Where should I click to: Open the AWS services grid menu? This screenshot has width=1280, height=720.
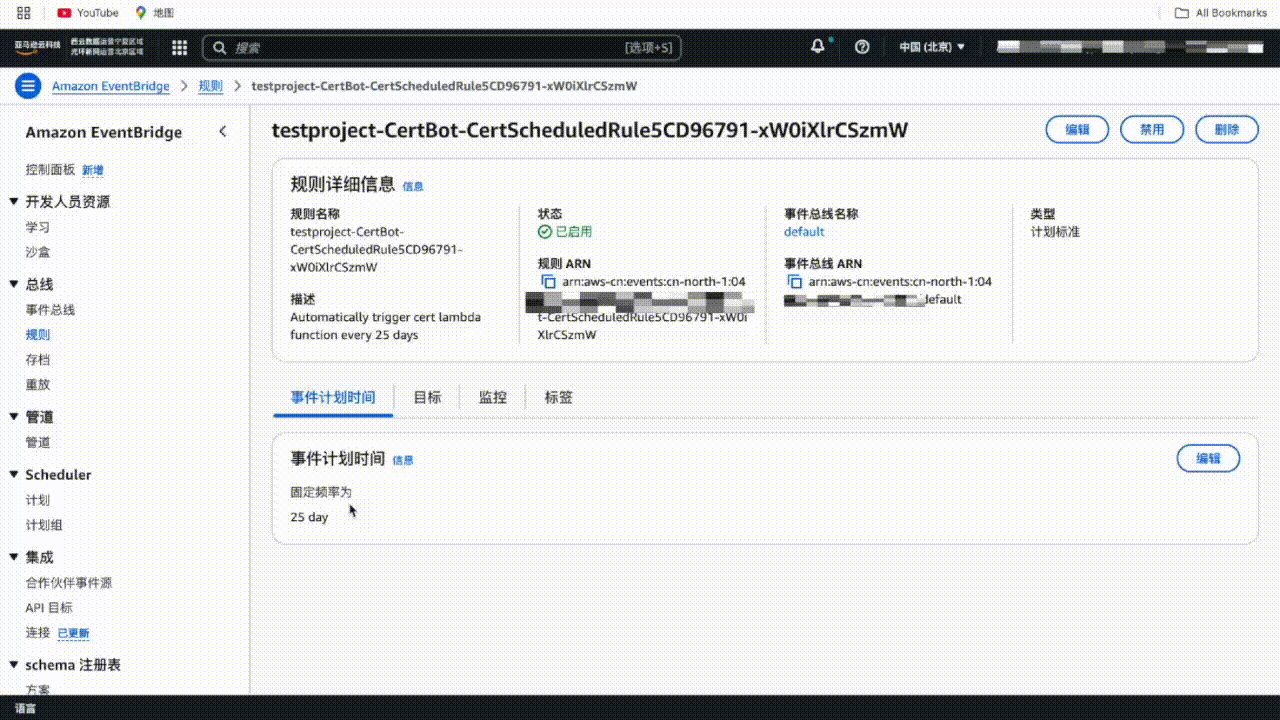(x=180, y=47)
